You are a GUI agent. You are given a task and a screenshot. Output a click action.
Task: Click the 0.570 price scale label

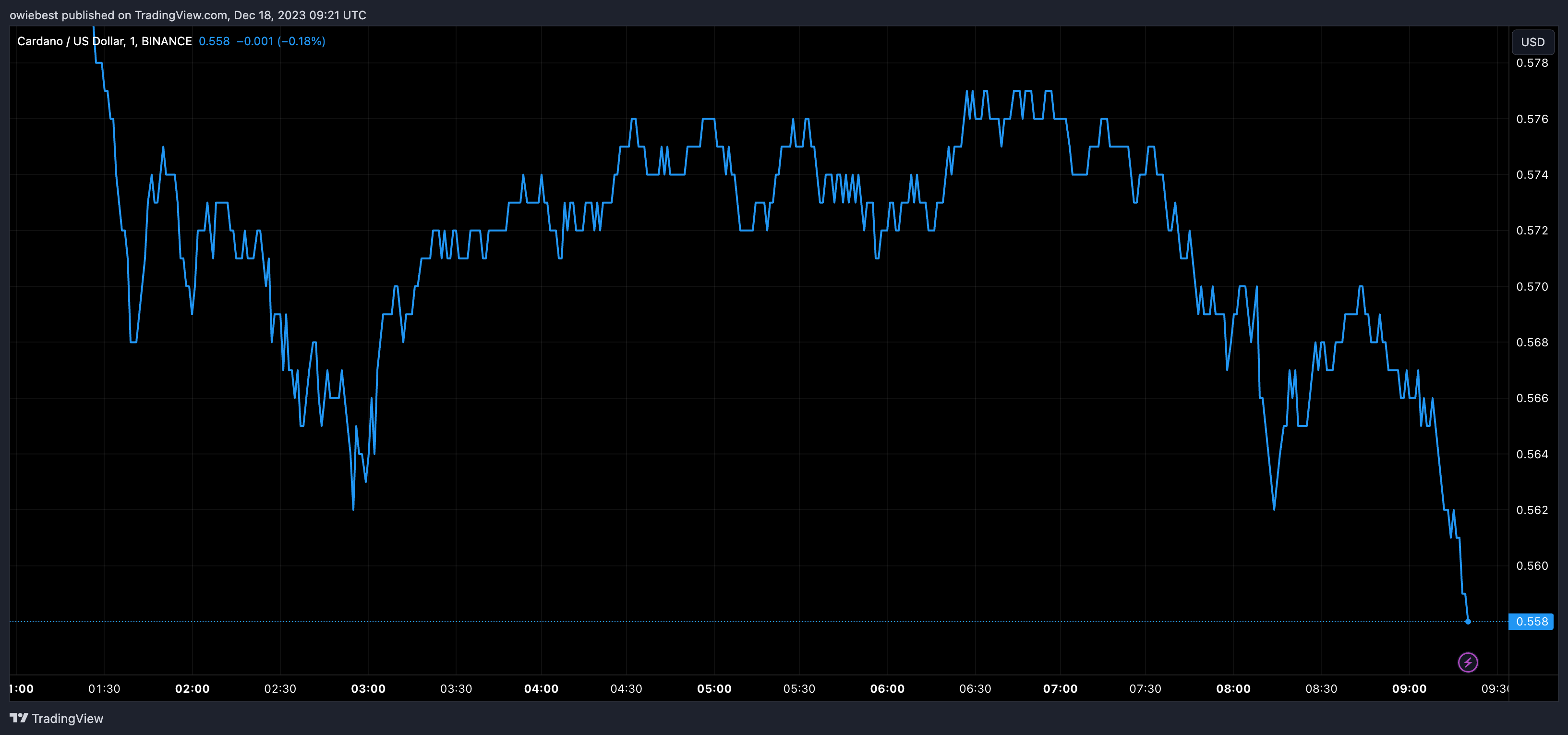click(1532, 286)
